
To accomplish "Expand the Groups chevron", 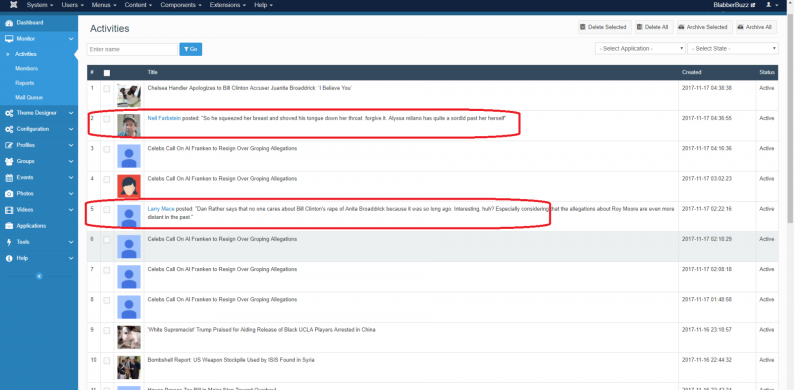I will point(71,162).
